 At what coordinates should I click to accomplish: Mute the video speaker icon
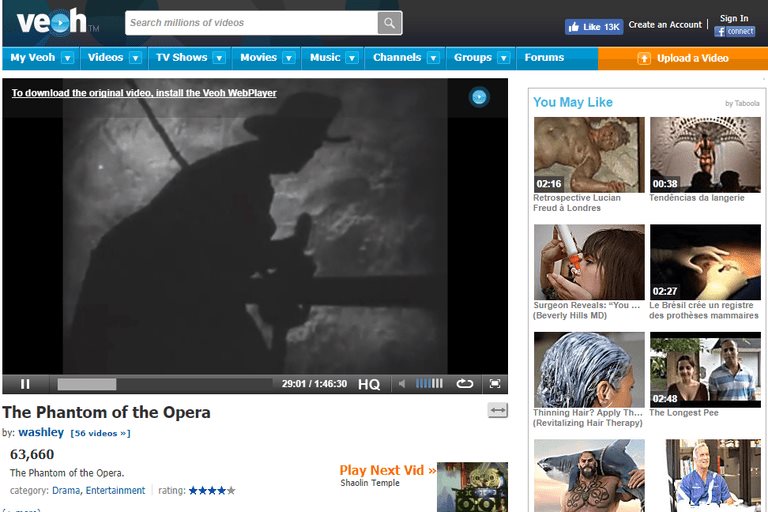[x=402, y=384]
